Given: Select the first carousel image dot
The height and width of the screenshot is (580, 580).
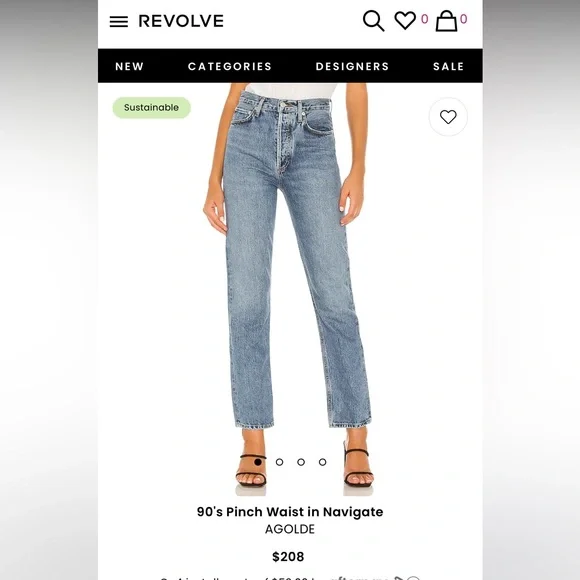Looking at the screenshot, I should [258, 462].
